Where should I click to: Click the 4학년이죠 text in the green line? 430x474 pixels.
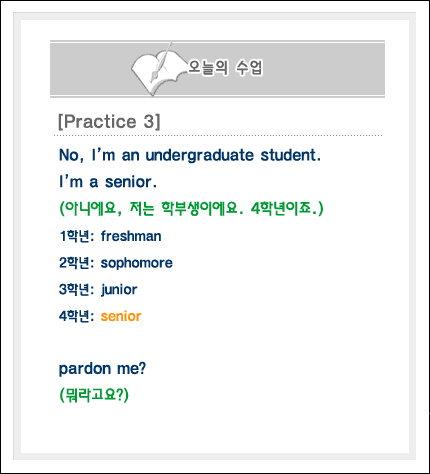(283, 209)
